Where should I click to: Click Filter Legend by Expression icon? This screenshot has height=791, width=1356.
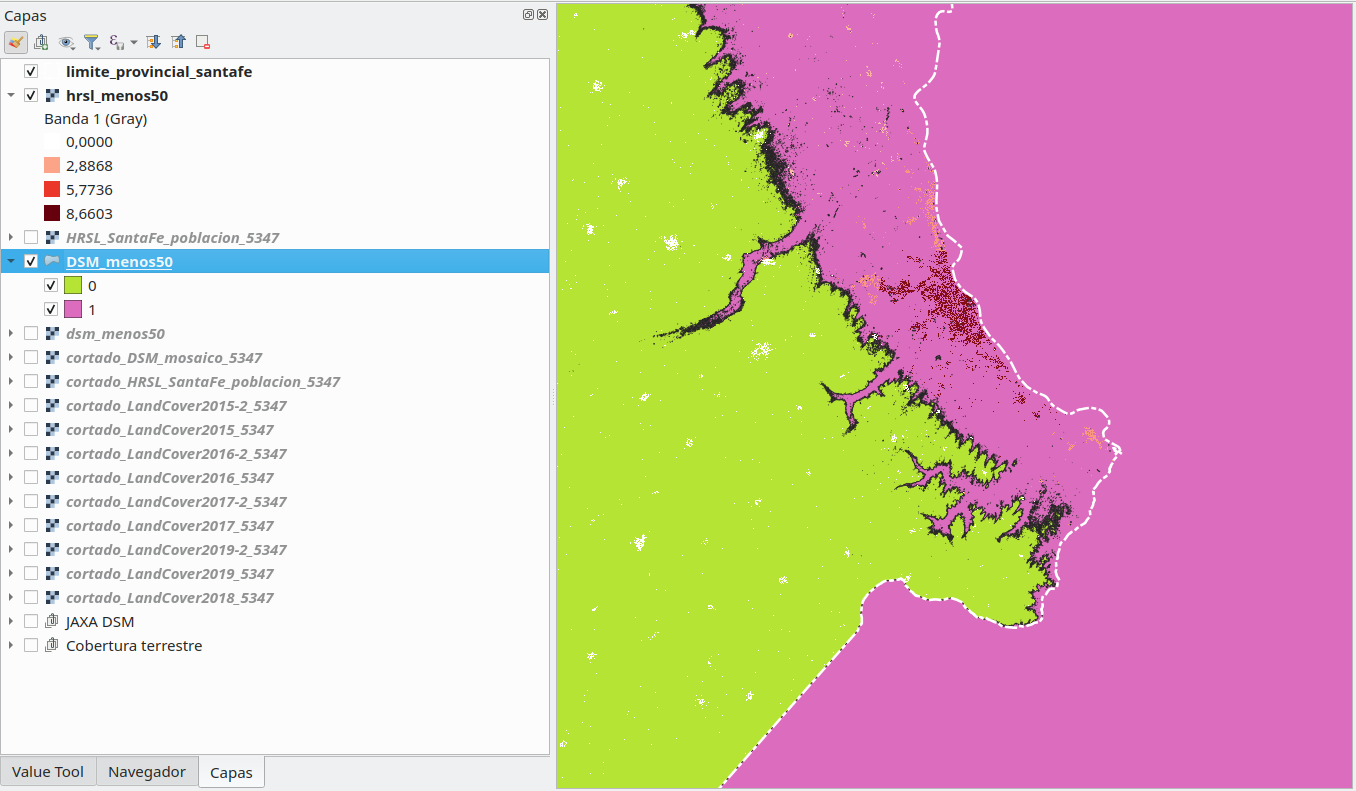[x=117, y=42]
